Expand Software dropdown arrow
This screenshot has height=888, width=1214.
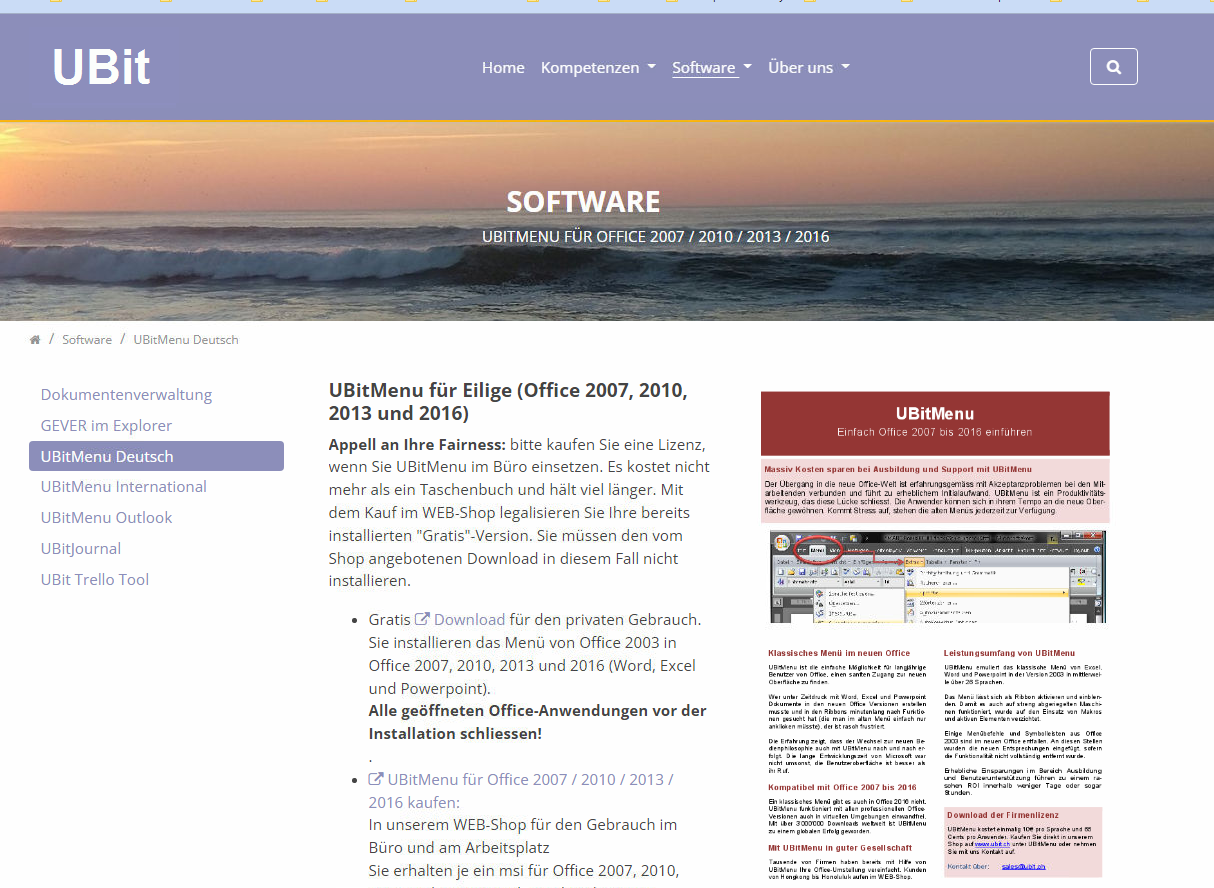[x=747, y=67]
